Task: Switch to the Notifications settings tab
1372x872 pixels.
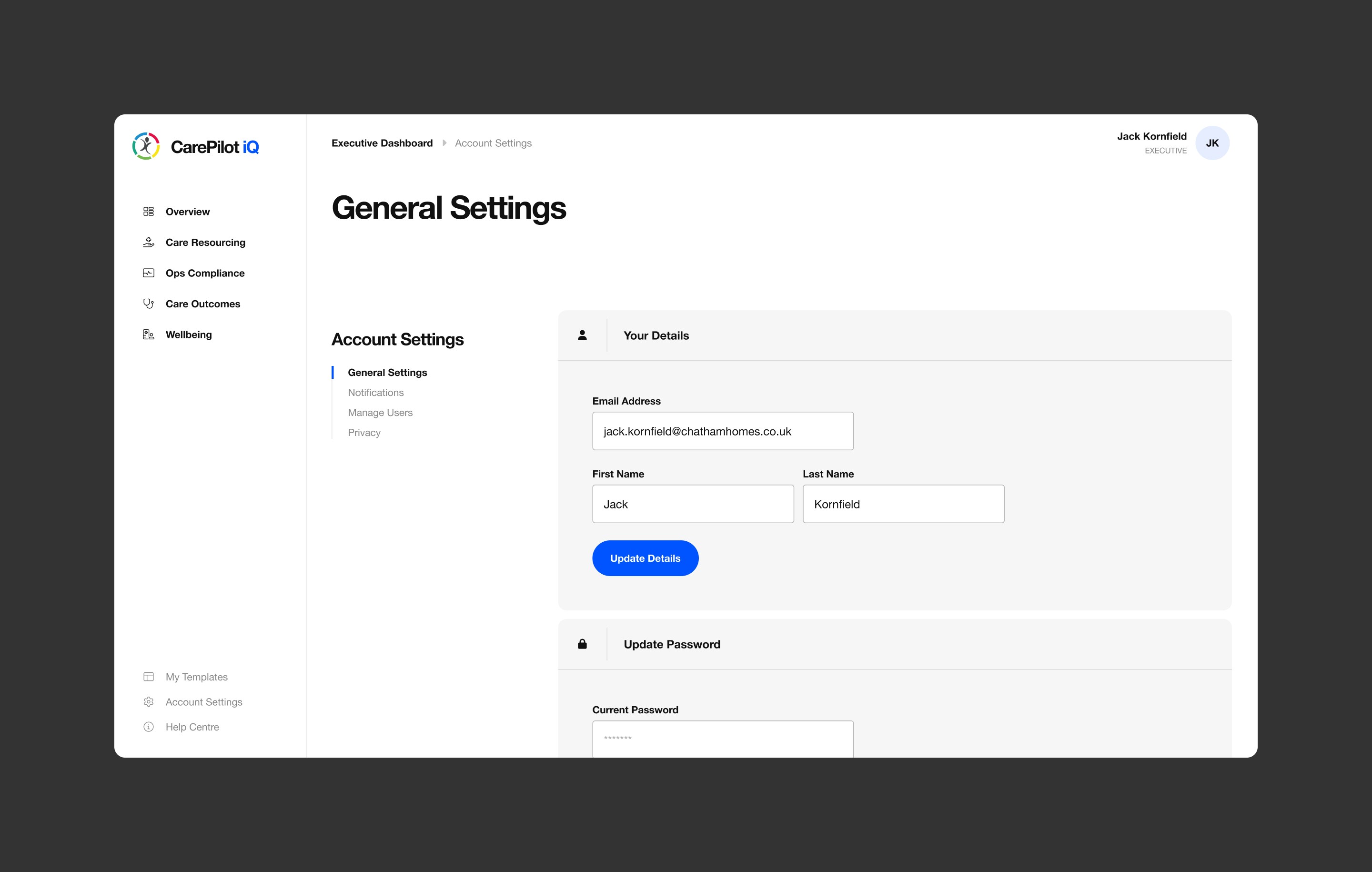Action: [x=375, y=393]
